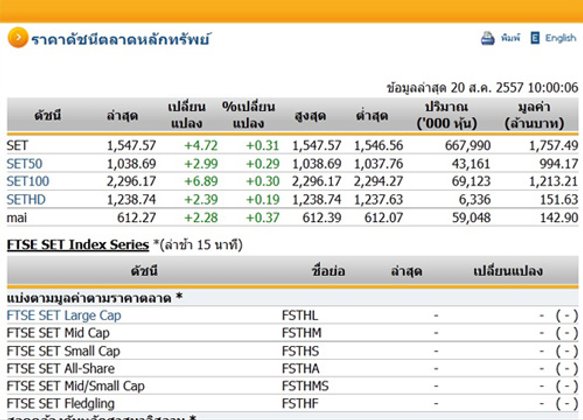Click the FTSE SET Mid/Small Cap row
Screen dimensions: 583x420
[x=292, y=386]
